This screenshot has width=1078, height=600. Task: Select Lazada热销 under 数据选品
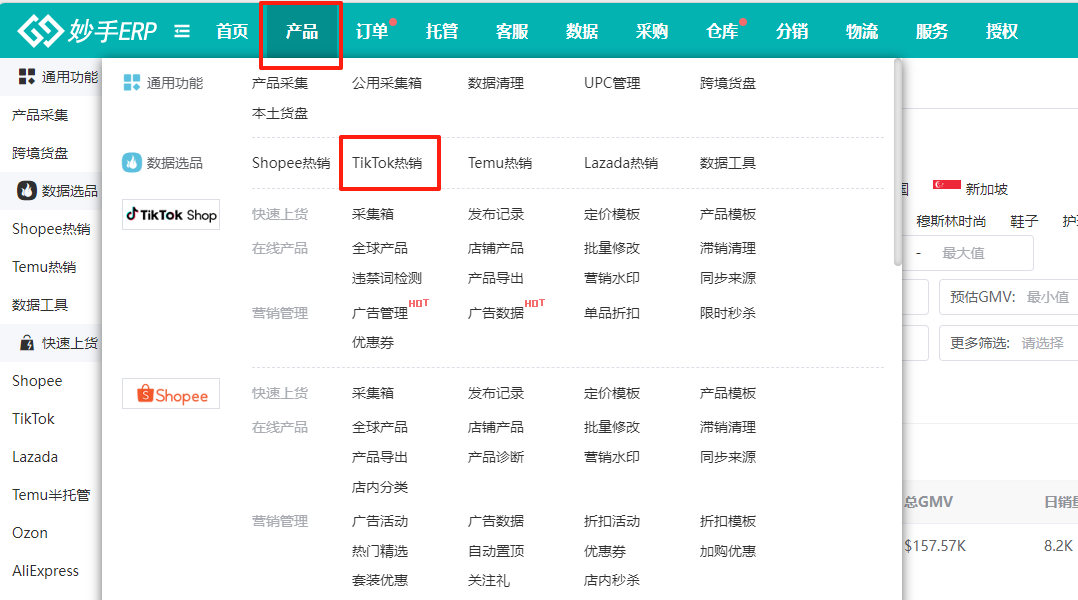tap(621, 163)
